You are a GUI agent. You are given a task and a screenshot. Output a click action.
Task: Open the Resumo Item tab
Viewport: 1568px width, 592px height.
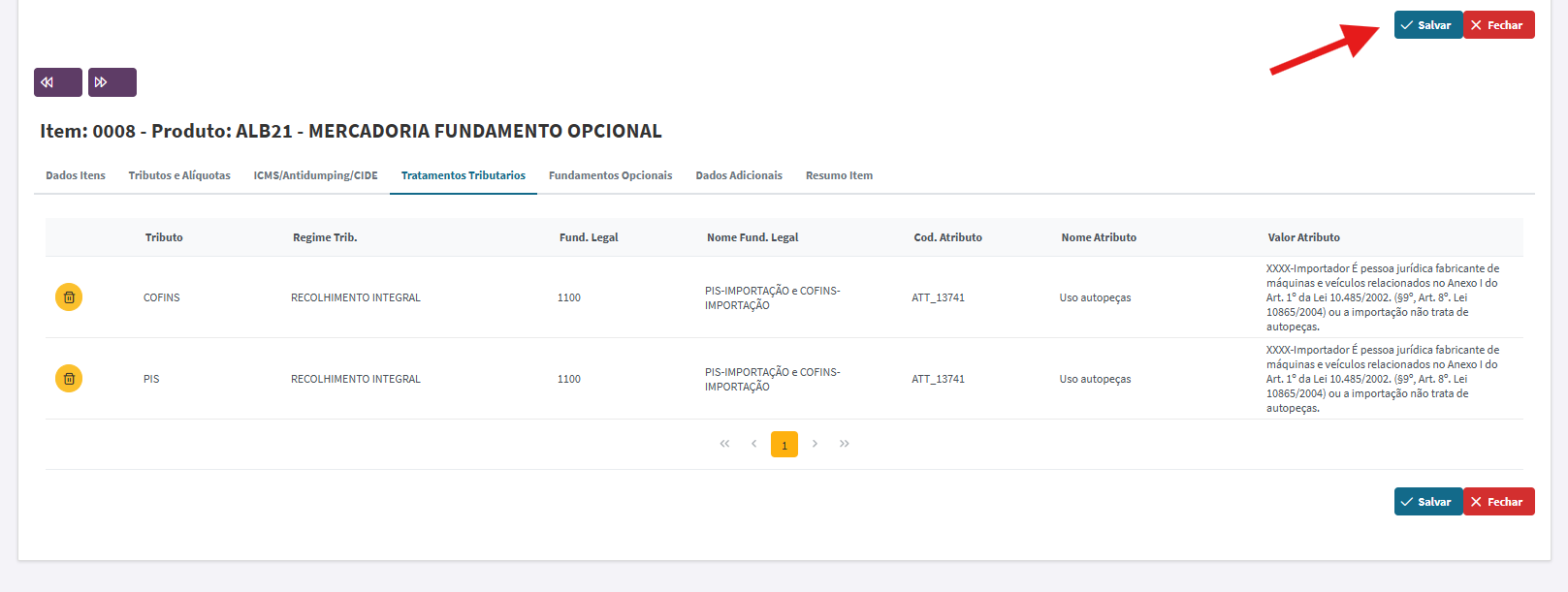point(839,175)
